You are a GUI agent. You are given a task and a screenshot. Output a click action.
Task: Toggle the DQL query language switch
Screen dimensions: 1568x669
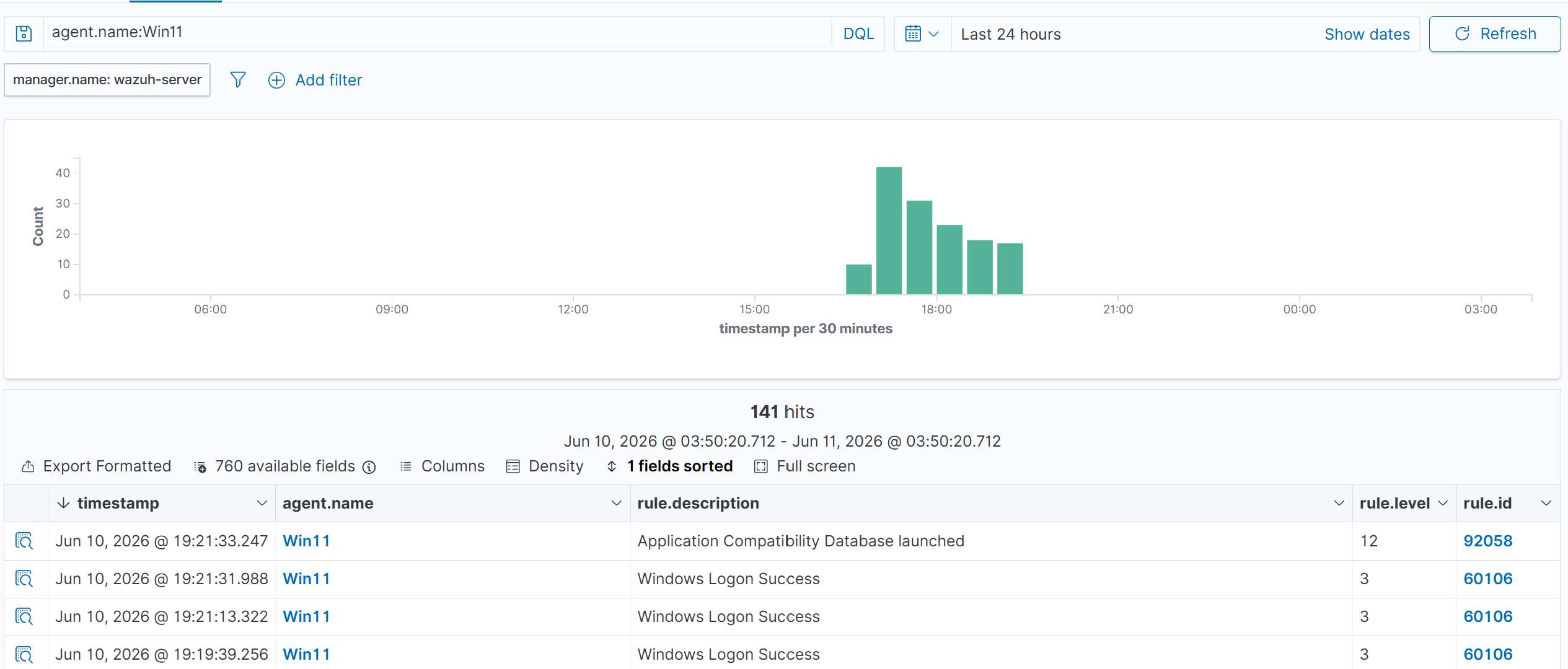858,34
